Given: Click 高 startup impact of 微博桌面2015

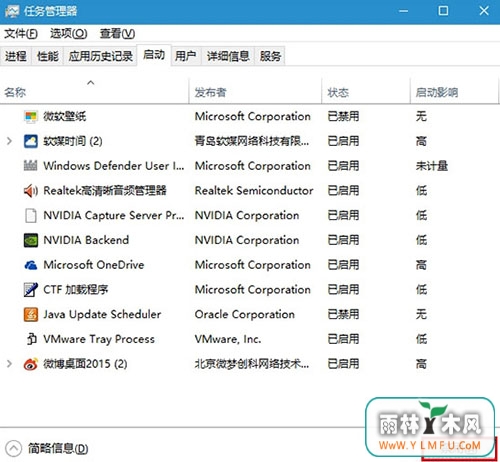Looking at the screenshot, I should 421,364.
